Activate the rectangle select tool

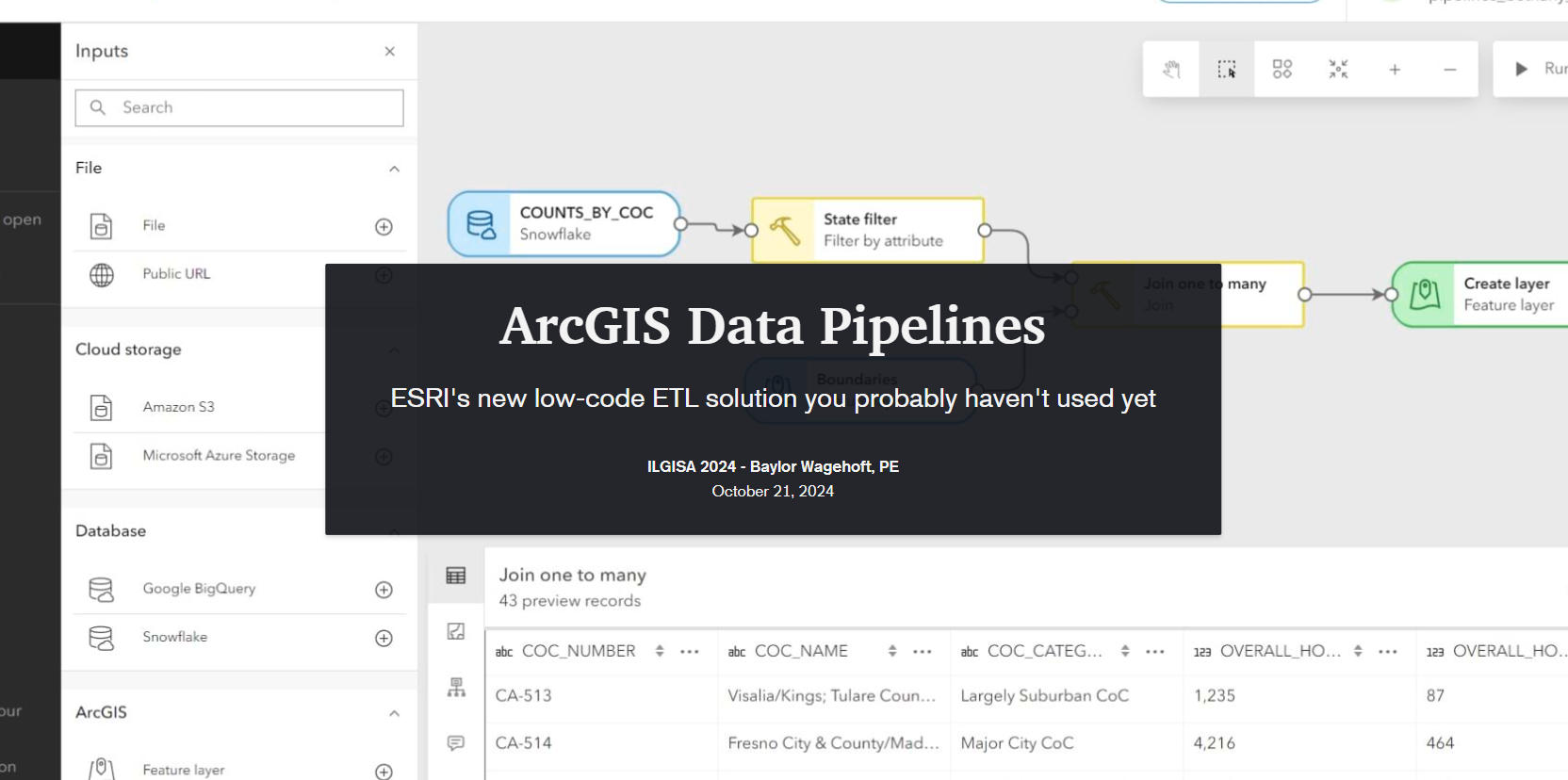(1227, 69)
